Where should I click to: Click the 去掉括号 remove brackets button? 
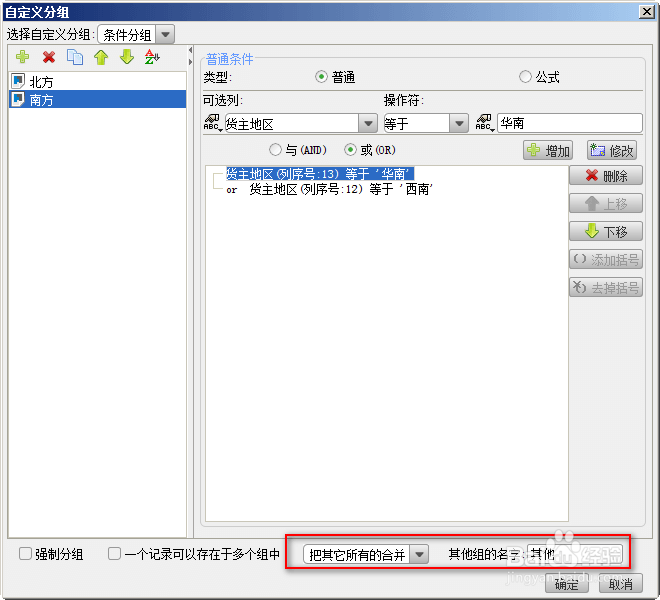tap(606, 287)
